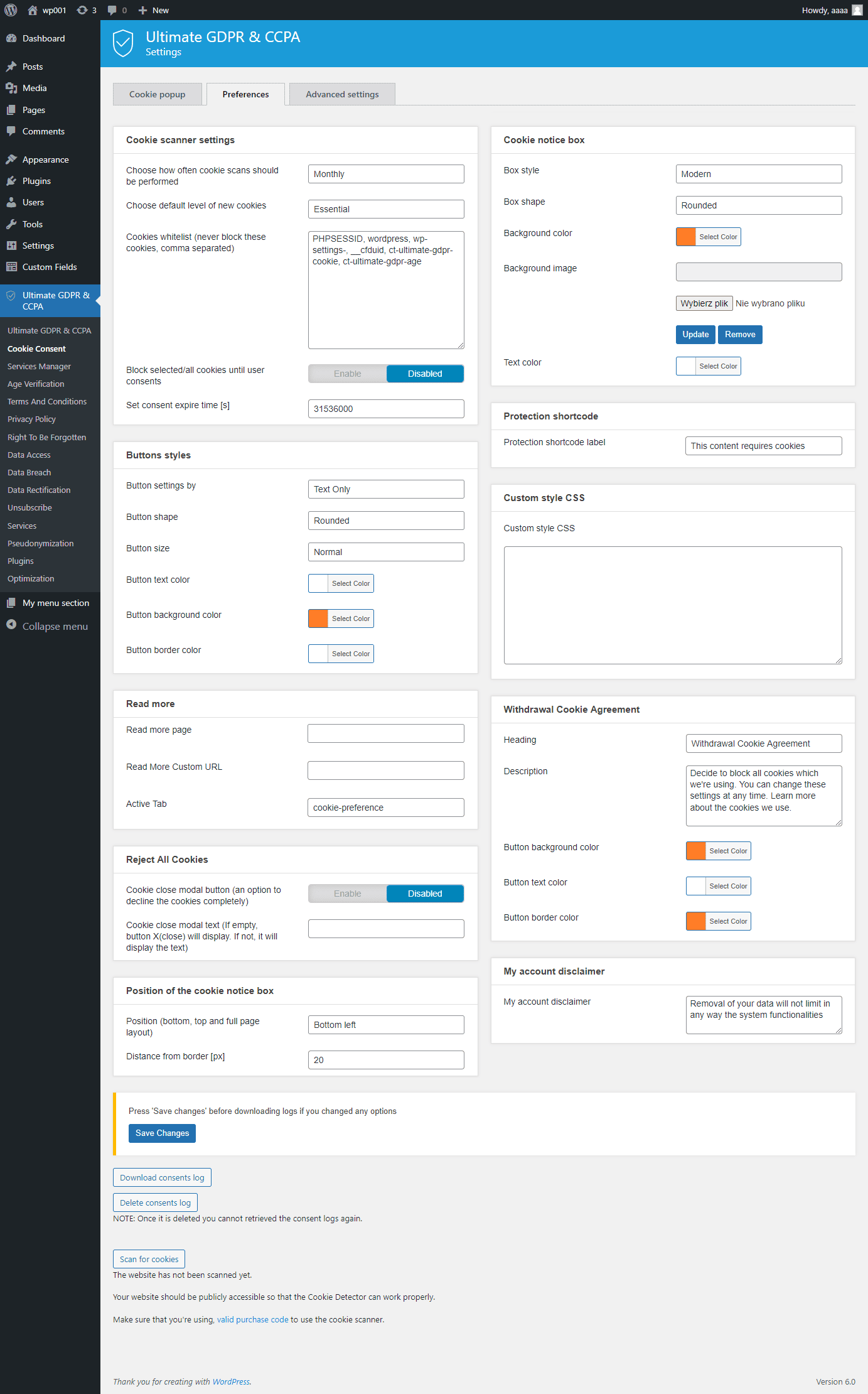Enable cookie close modal button

click(347, 894)
